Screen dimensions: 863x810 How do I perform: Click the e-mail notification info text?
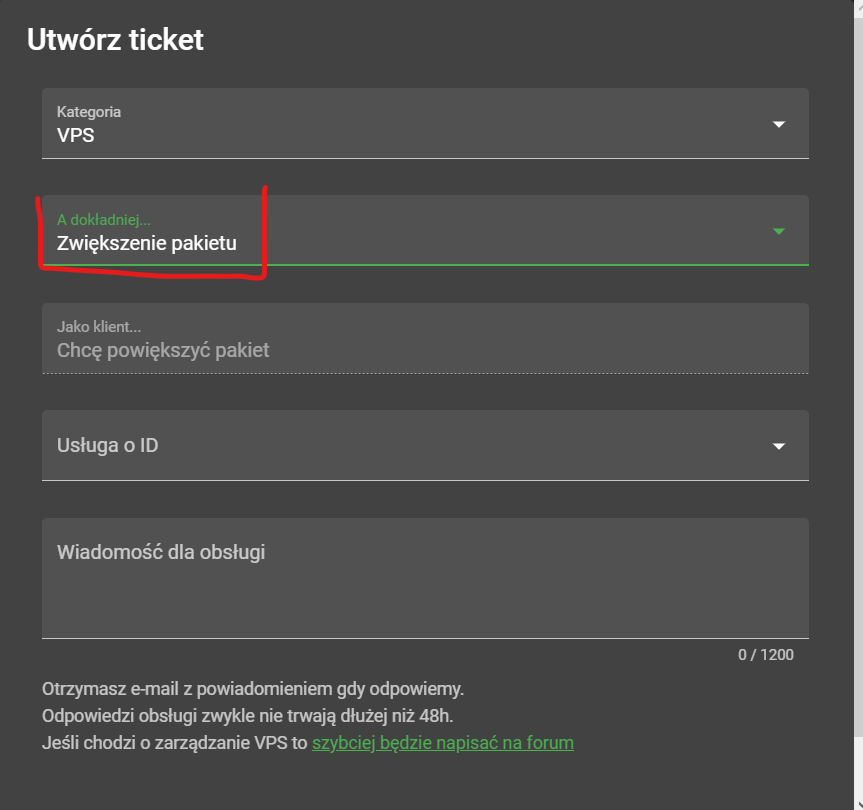[253, 689]
